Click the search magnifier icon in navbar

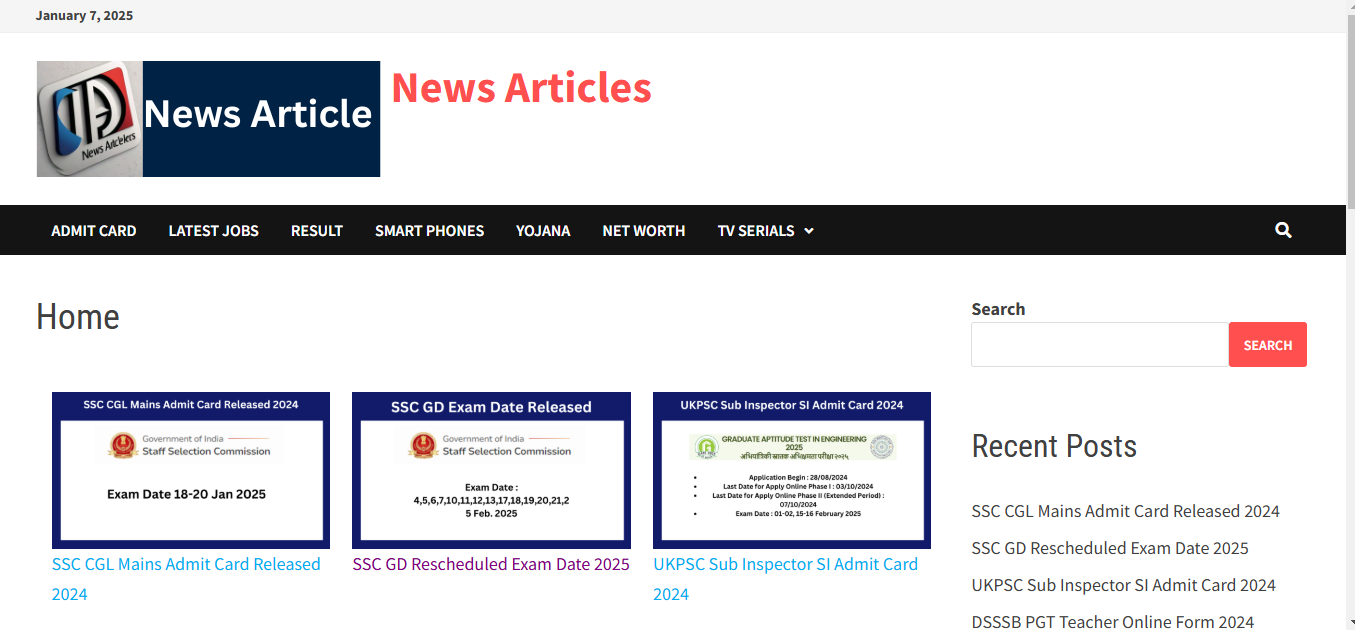pos(1283,230)
